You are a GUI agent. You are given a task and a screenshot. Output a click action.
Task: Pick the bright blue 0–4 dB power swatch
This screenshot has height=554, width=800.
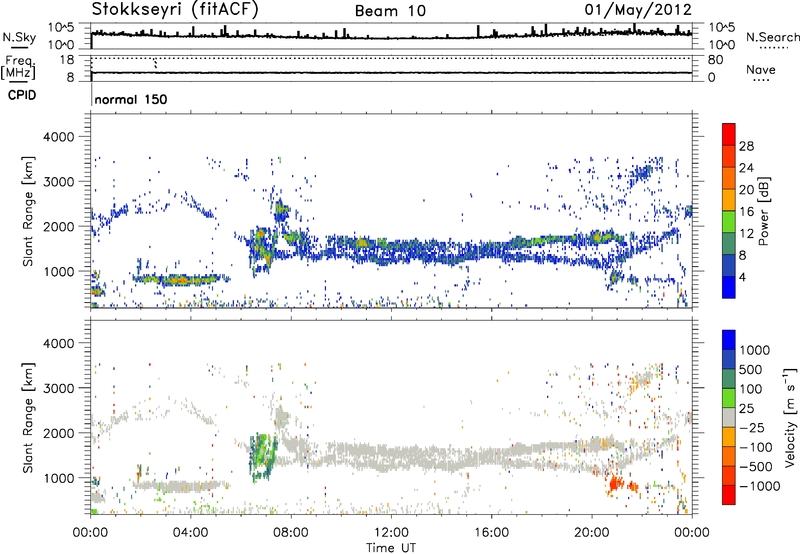pos(729,287)
